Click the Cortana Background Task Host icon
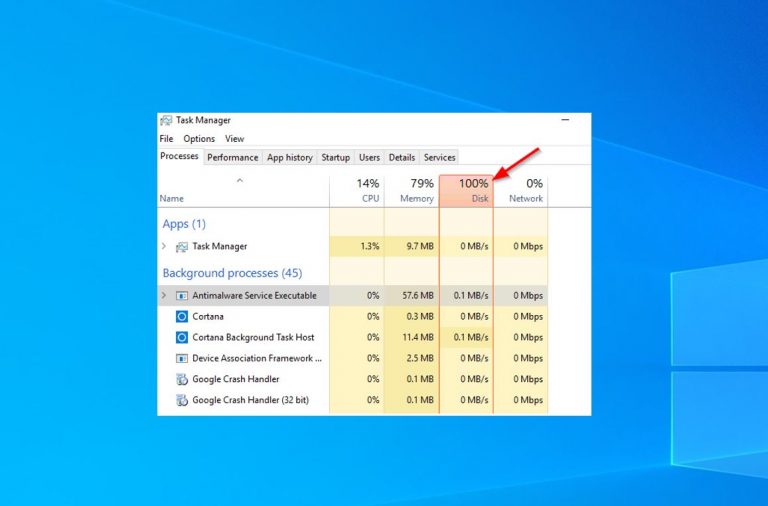The image size is (768, 506). tap(182, 337)
